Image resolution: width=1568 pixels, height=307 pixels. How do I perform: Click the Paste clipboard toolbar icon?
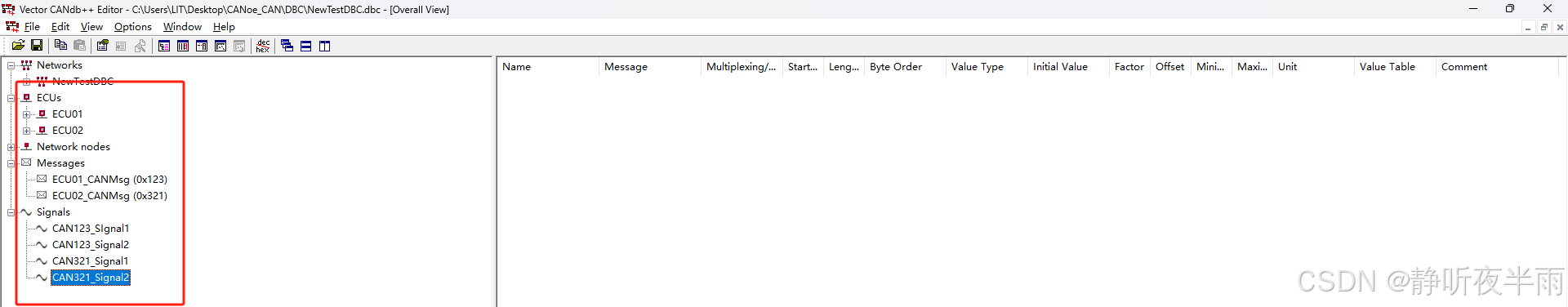click(79, 46)
